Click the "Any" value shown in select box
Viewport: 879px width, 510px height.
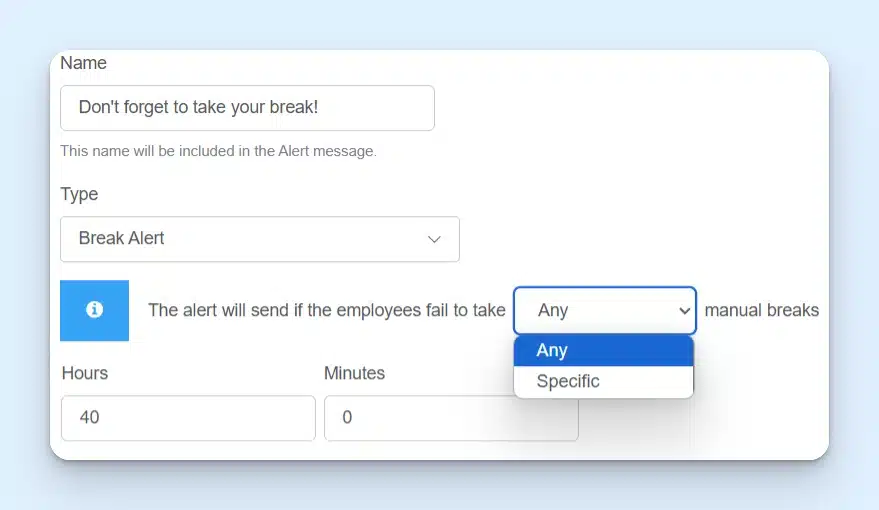[x=553, y=310]
